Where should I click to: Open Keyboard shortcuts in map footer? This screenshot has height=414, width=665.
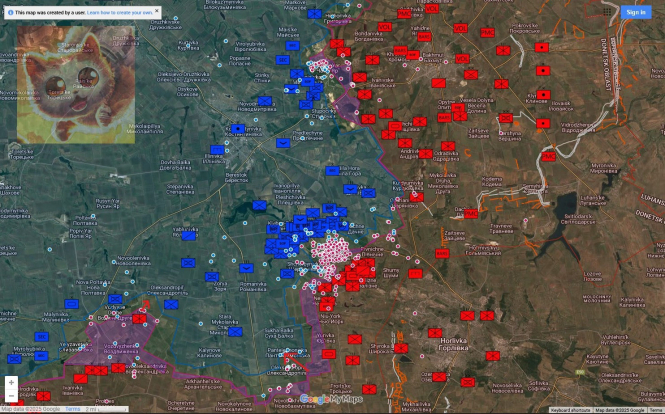pyautogui.click(x=572, y=410)
